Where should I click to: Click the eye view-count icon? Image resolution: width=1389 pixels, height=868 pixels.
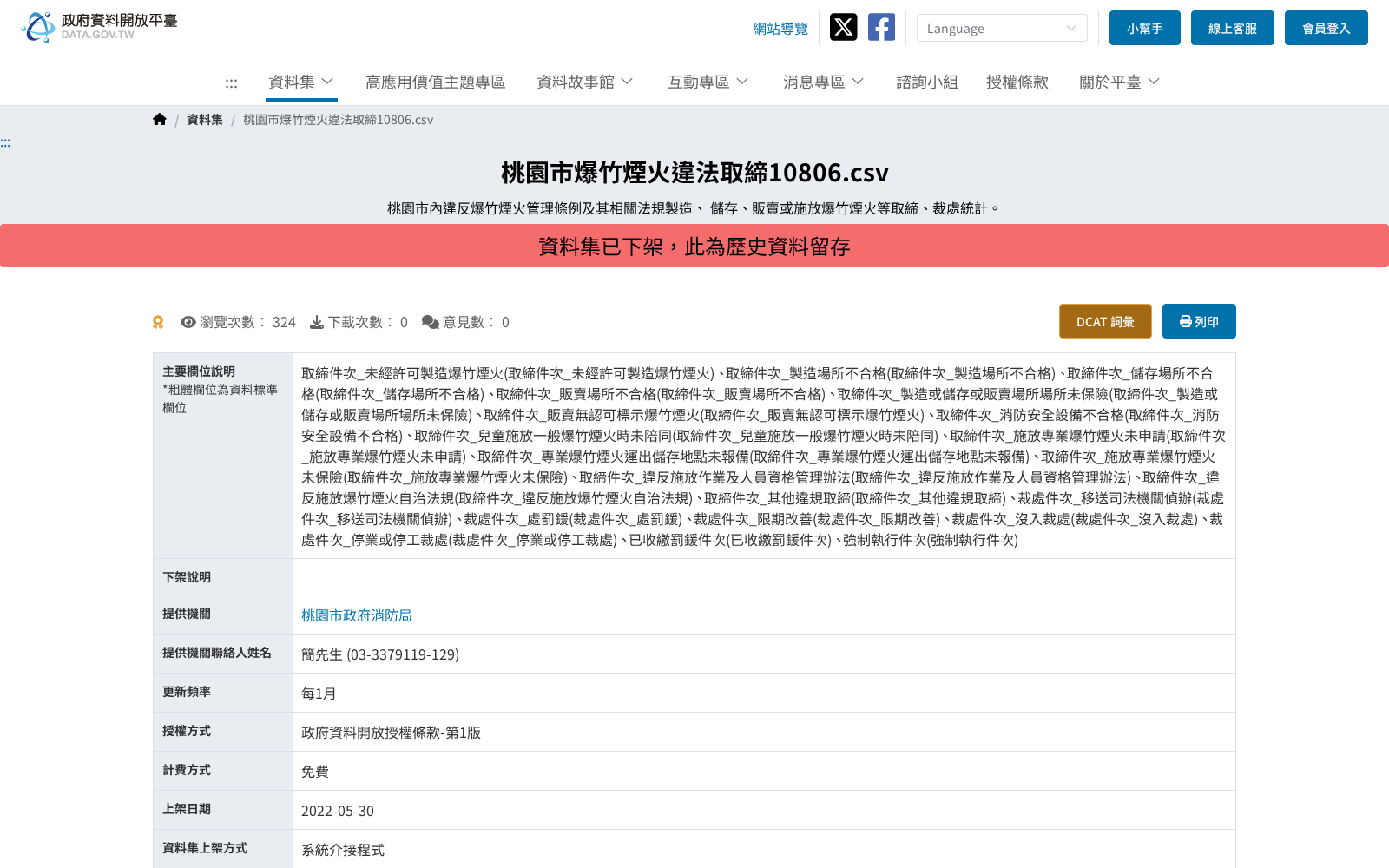click(x=188, y=322)
